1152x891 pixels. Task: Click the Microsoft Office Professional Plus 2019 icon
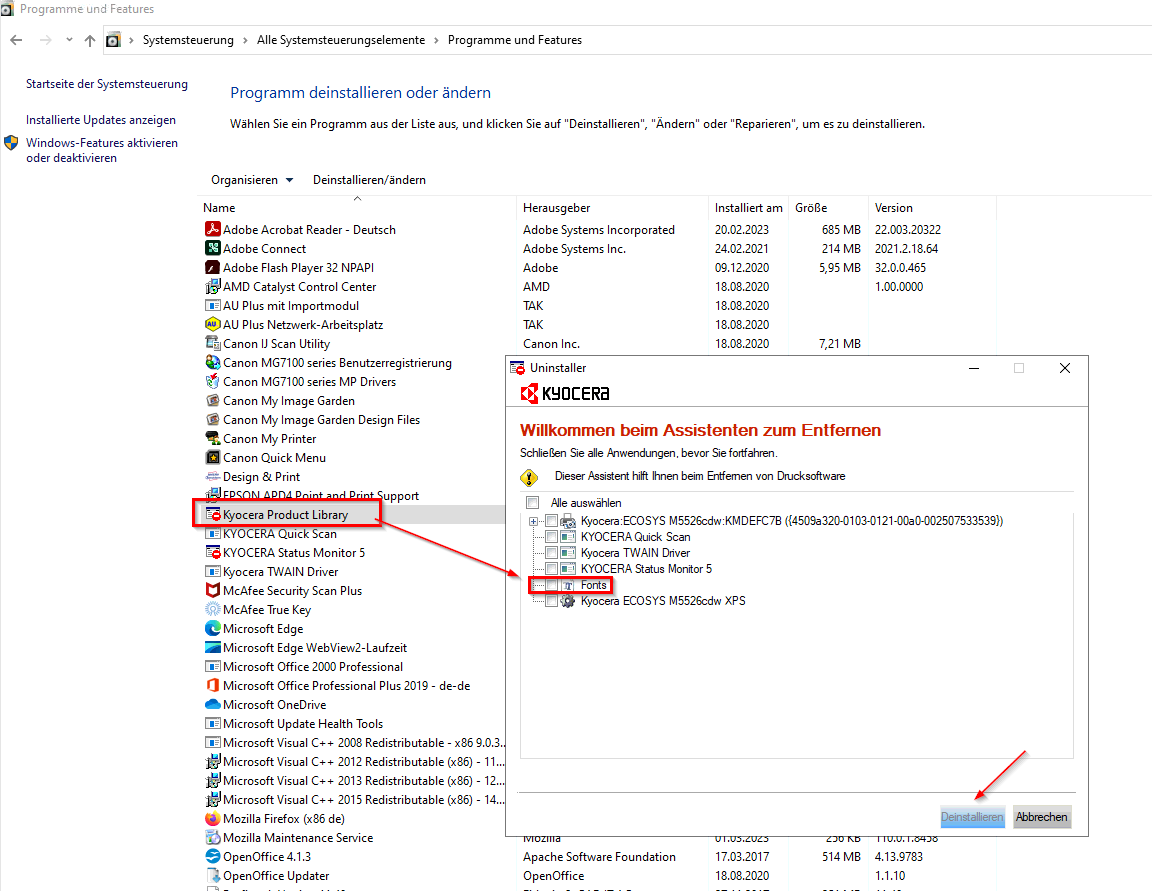coord(212,685)
